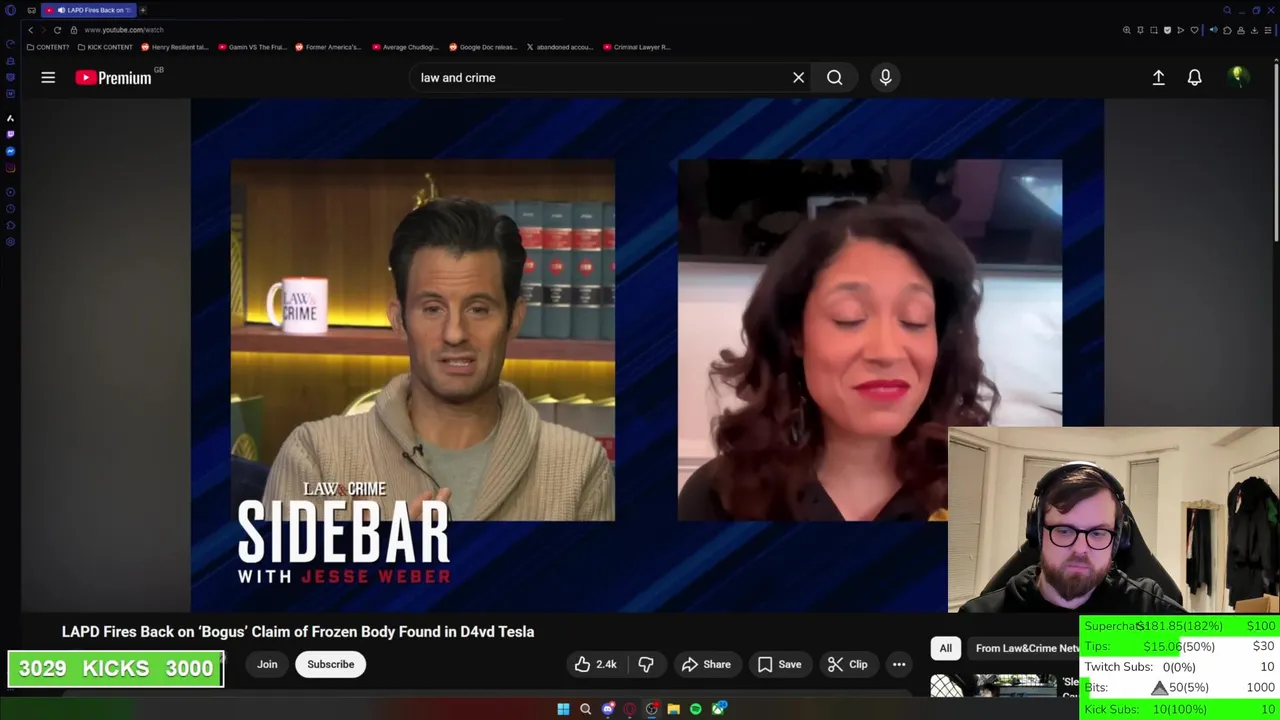
Task: Click the pin icon in address toolbar
Action: pos(1140,30)
